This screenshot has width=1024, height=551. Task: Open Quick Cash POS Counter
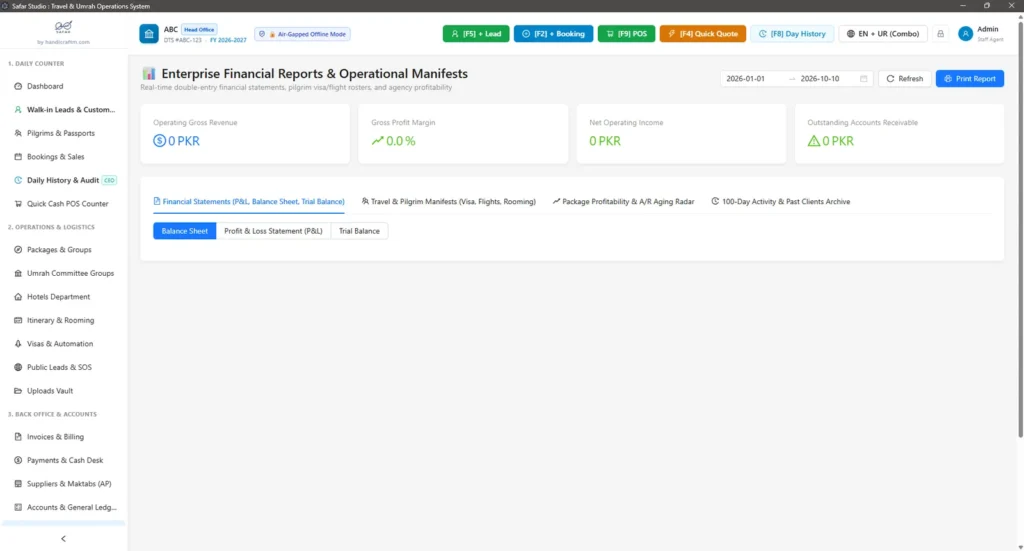pyautogui.click(x=63, y=204)
